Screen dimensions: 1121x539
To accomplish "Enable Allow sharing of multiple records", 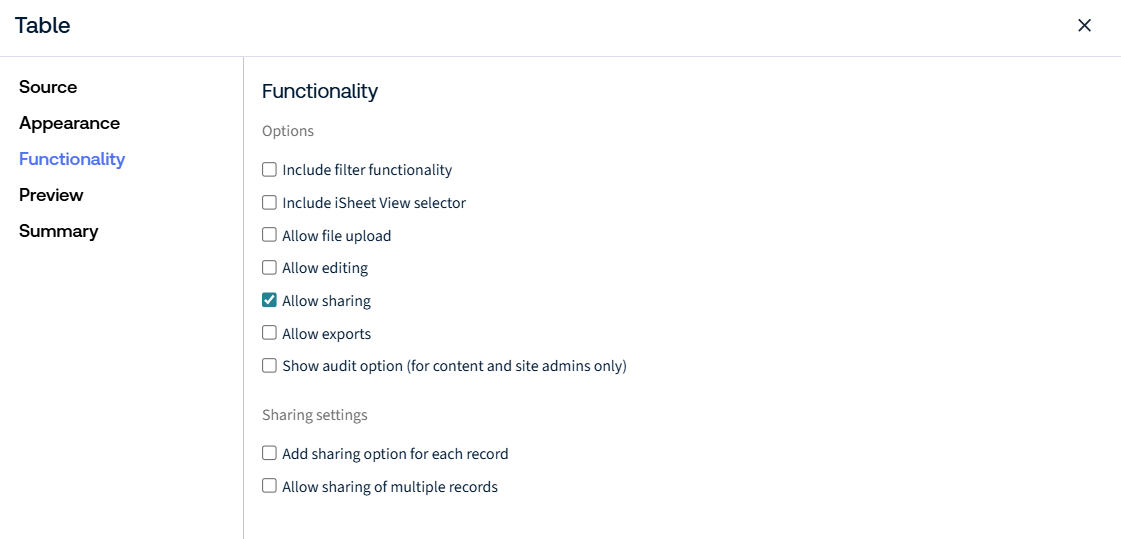I will point(269,486).
